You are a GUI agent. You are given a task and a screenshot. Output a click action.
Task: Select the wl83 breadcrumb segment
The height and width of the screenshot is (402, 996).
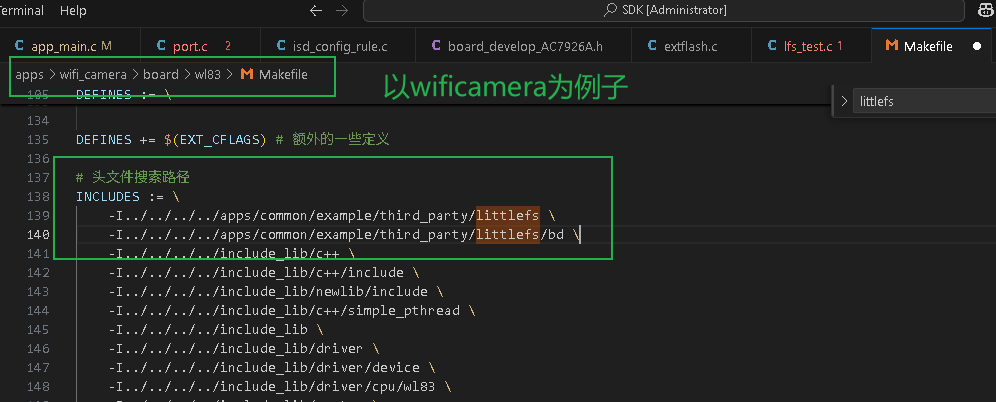(208, 74)
